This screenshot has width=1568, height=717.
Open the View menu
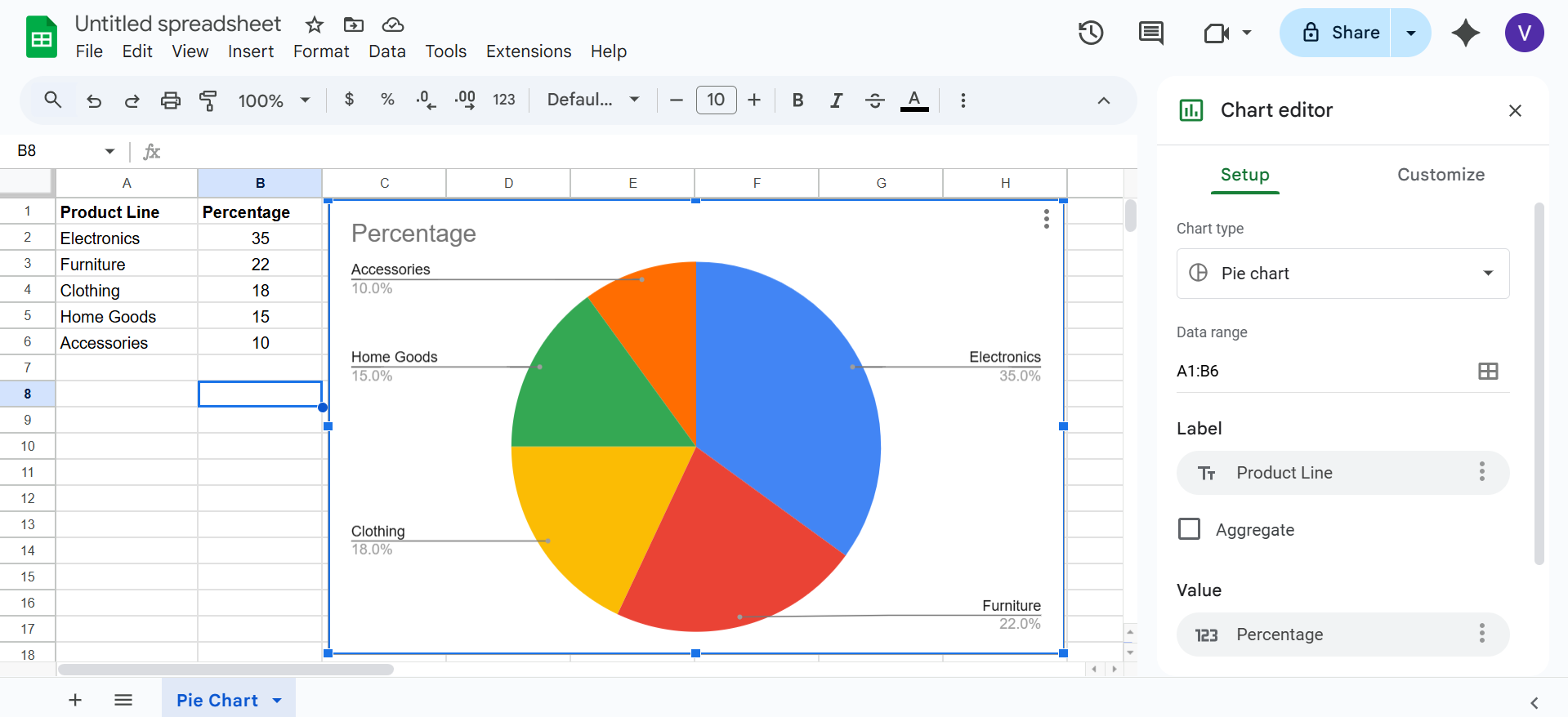coord(190,51)
